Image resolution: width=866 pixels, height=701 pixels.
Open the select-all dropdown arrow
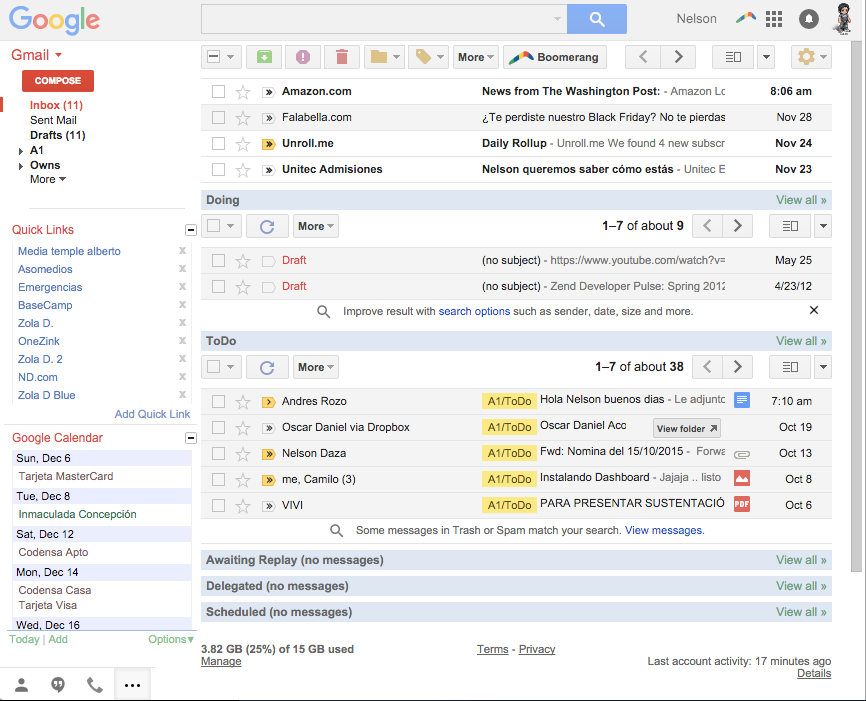click(232, 57)
